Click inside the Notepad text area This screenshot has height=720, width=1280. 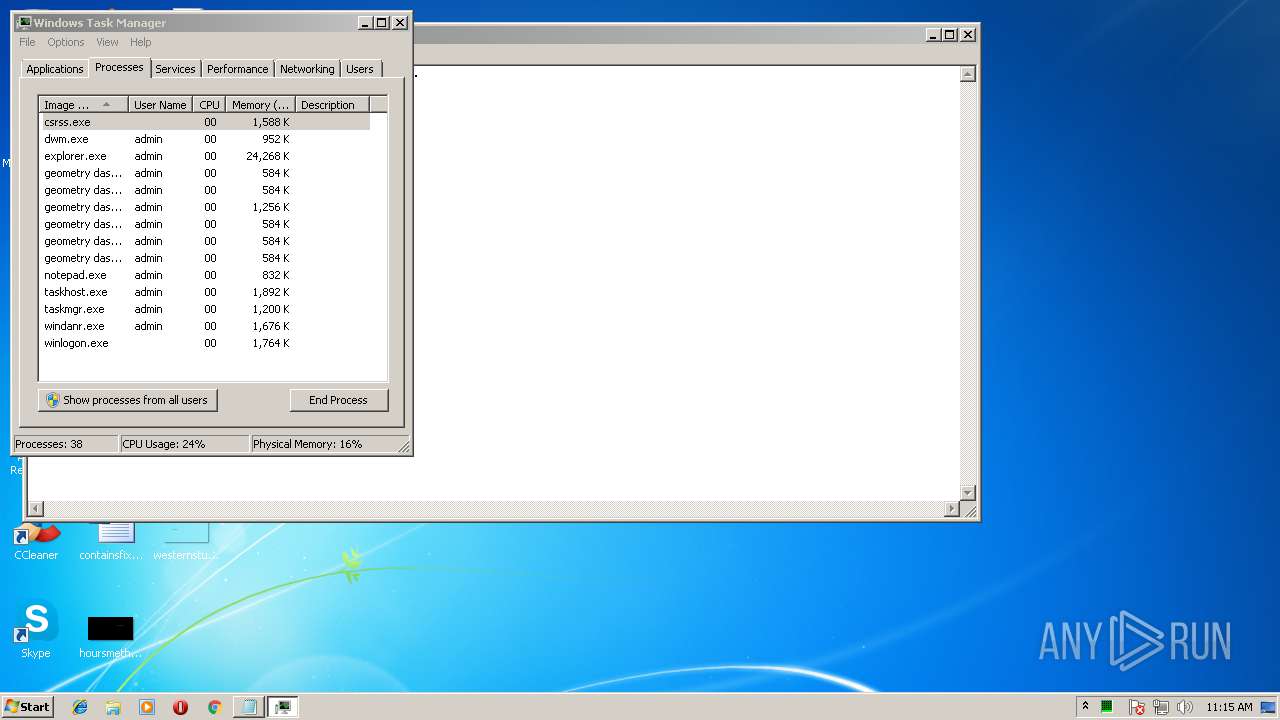coord(686,284)
